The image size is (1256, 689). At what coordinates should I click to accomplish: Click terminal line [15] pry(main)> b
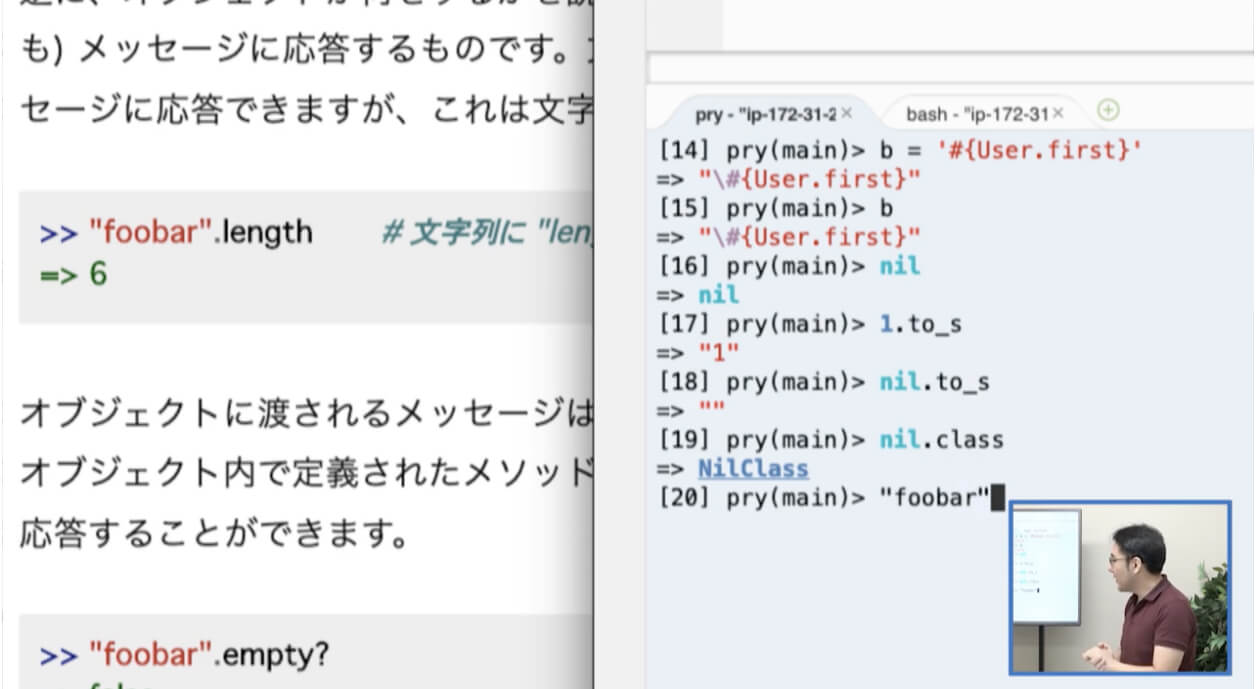point(775,208)
